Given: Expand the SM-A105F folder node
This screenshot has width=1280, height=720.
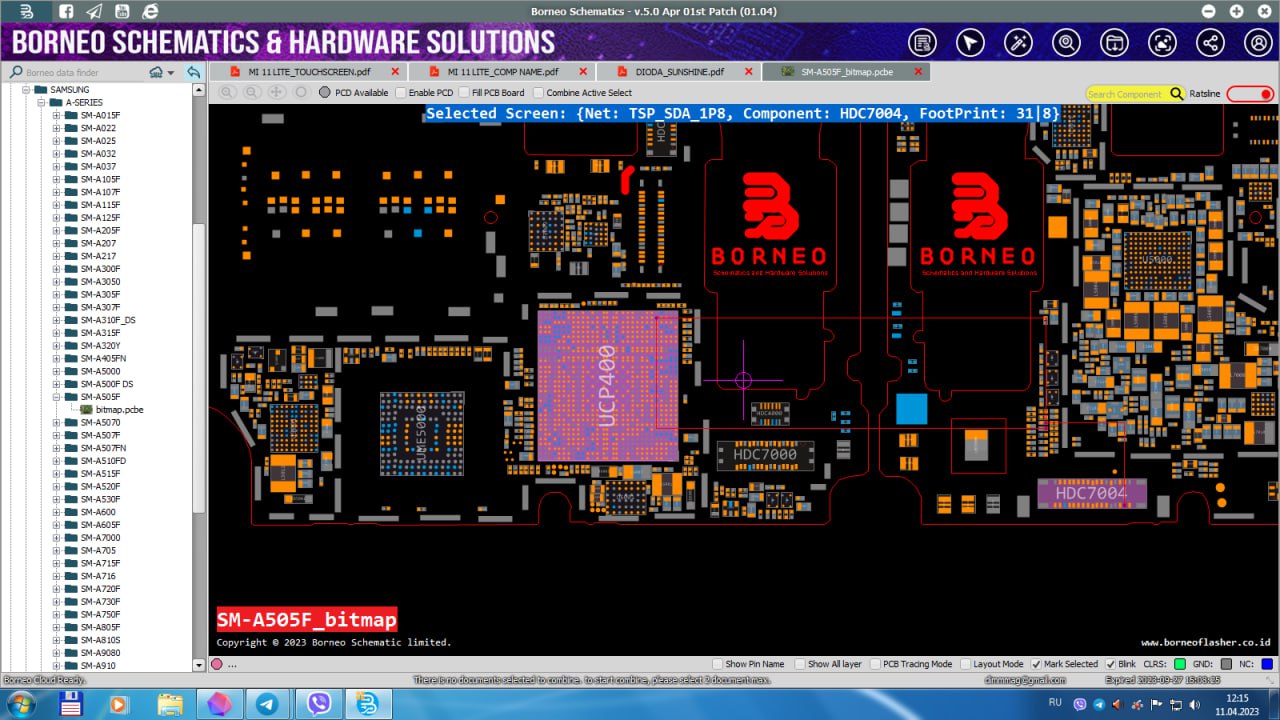Looking at the screenshot, I should (x=56, y=179).
